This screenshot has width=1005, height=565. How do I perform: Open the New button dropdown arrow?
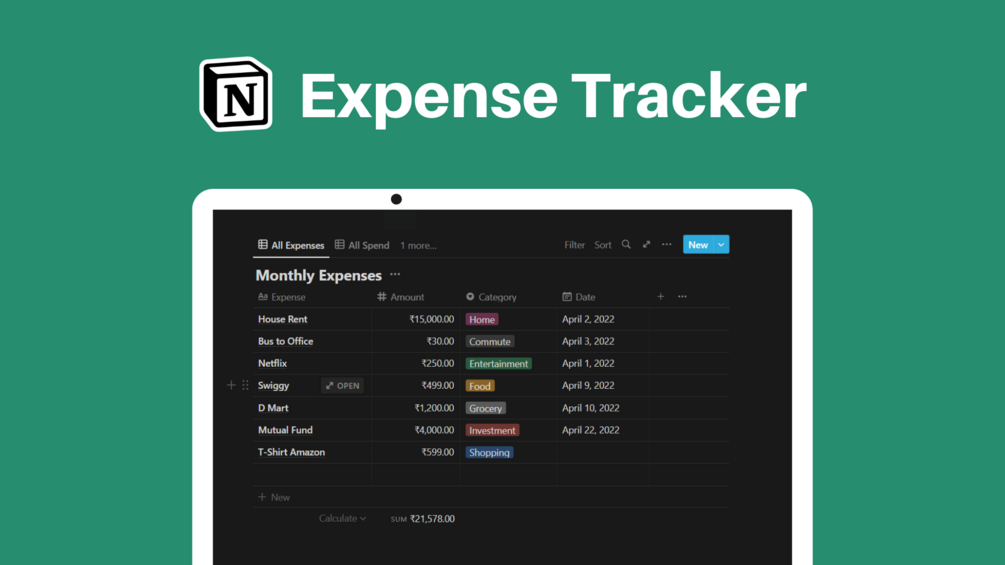(x=721, y=244)
